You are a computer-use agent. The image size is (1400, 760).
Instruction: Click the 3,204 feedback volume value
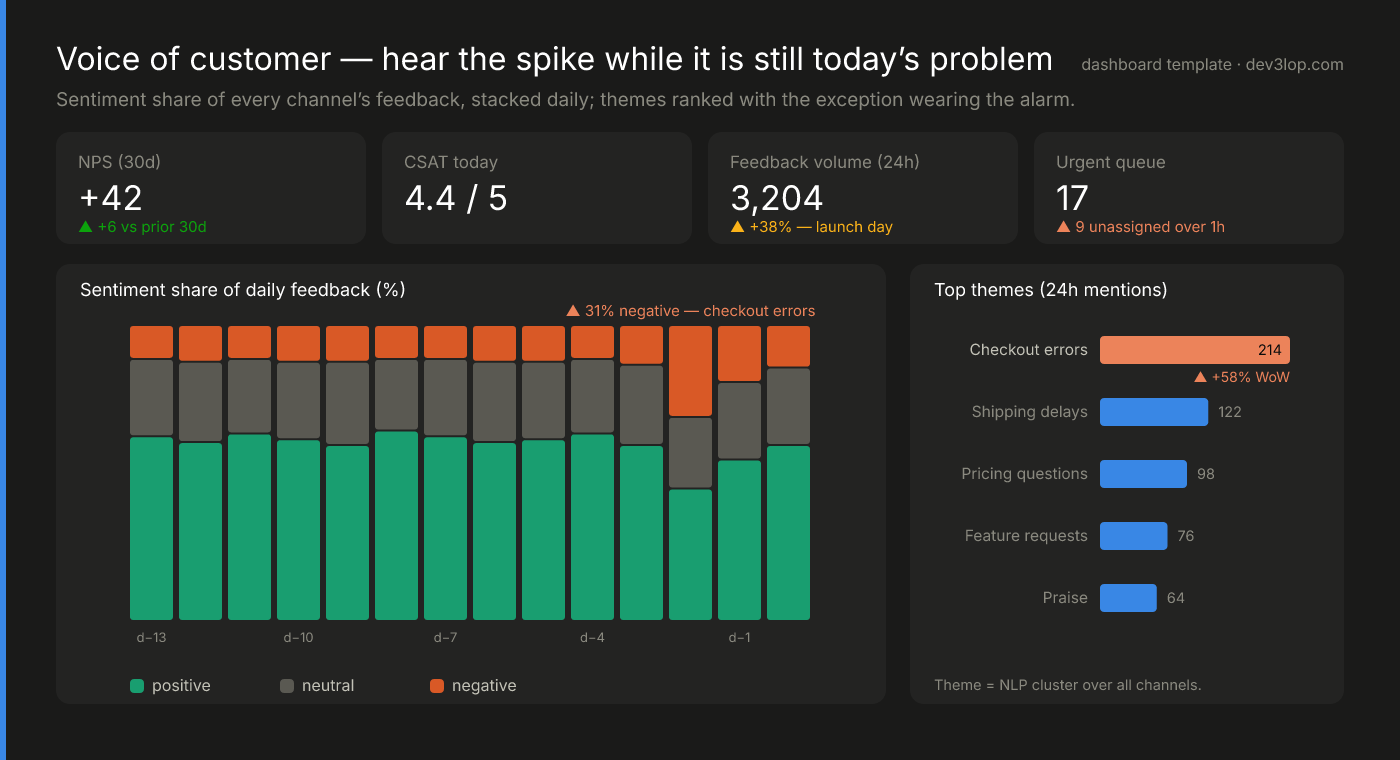[x=777, y=198]
